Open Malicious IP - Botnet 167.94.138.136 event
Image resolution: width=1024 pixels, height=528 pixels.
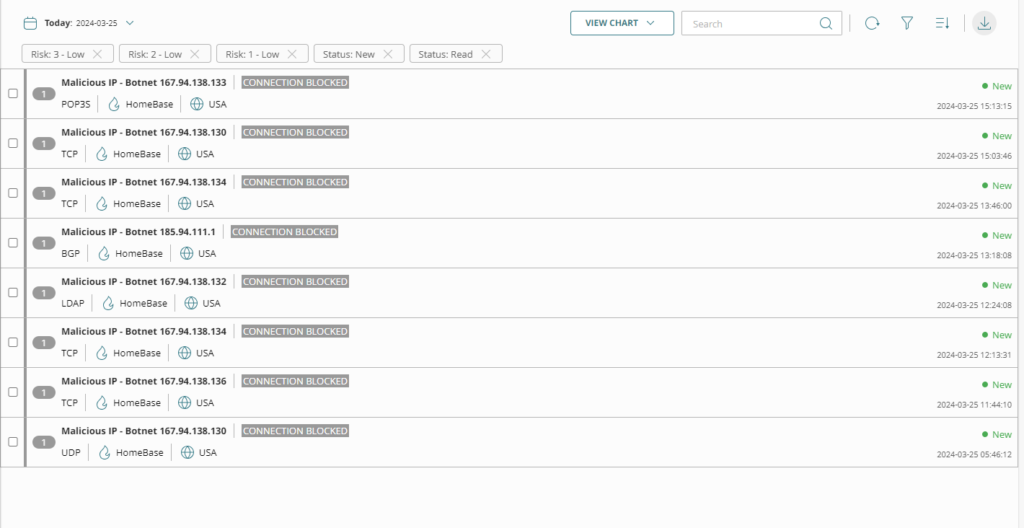[144, 381]
